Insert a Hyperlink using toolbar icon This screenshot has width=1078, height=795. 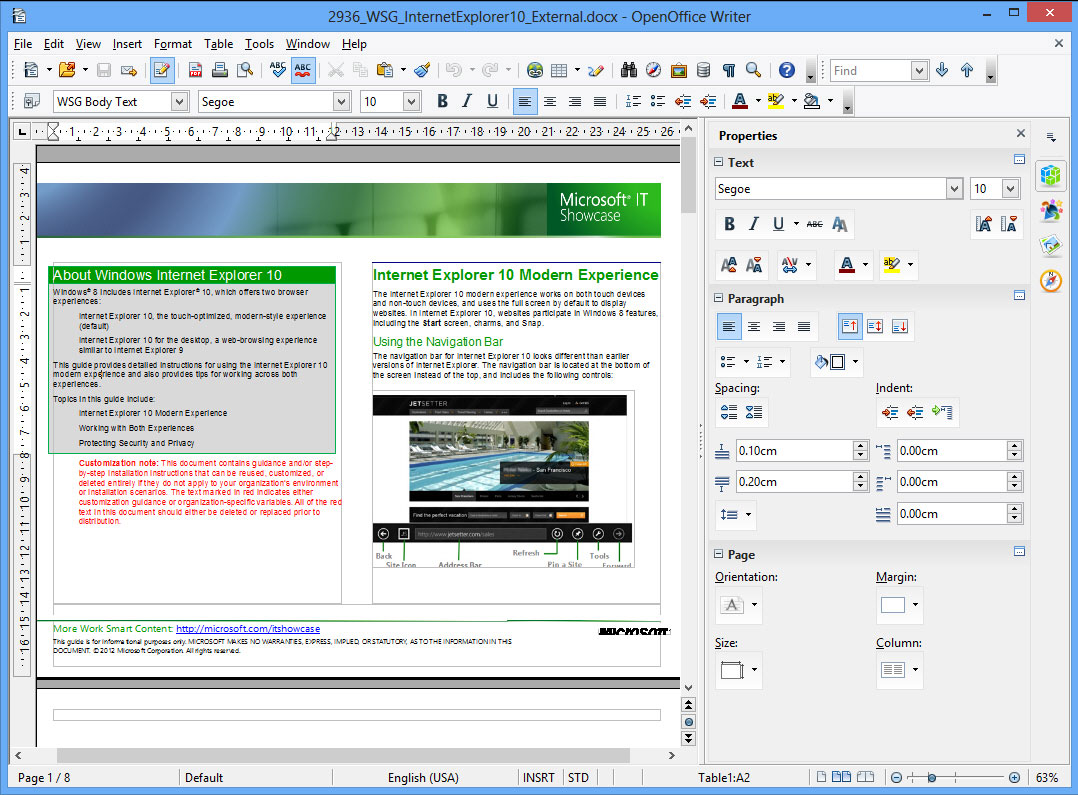pyautogui.click(x=535, y=70)
